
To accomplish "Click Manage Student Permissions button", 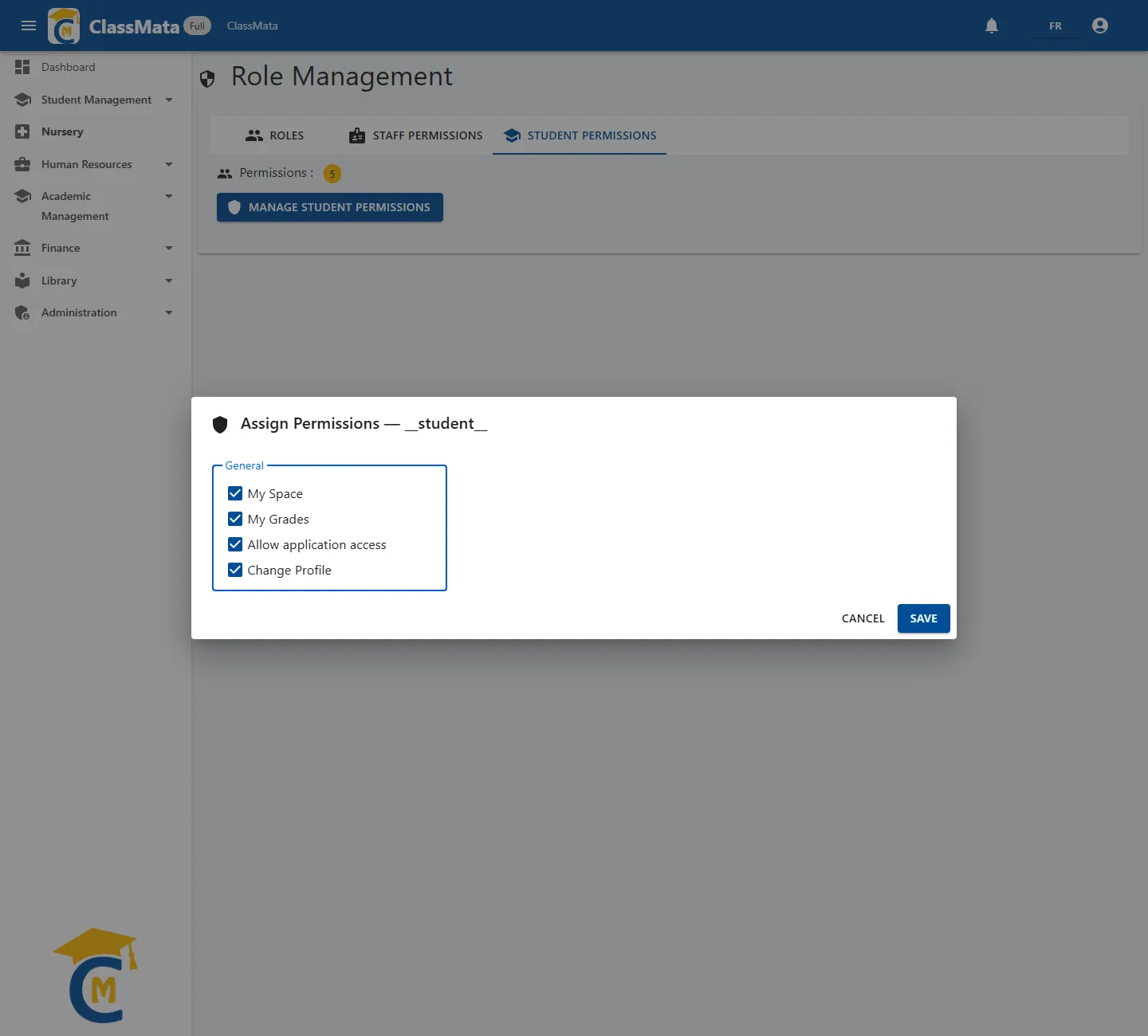I will click(330, 207).
